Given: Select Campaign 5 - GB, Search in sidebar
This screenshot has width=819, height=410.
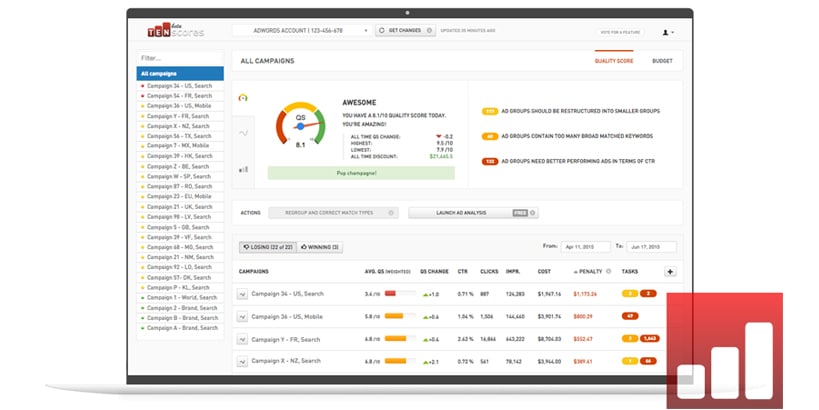Looking at the screenshot, I should coord(180,227).
